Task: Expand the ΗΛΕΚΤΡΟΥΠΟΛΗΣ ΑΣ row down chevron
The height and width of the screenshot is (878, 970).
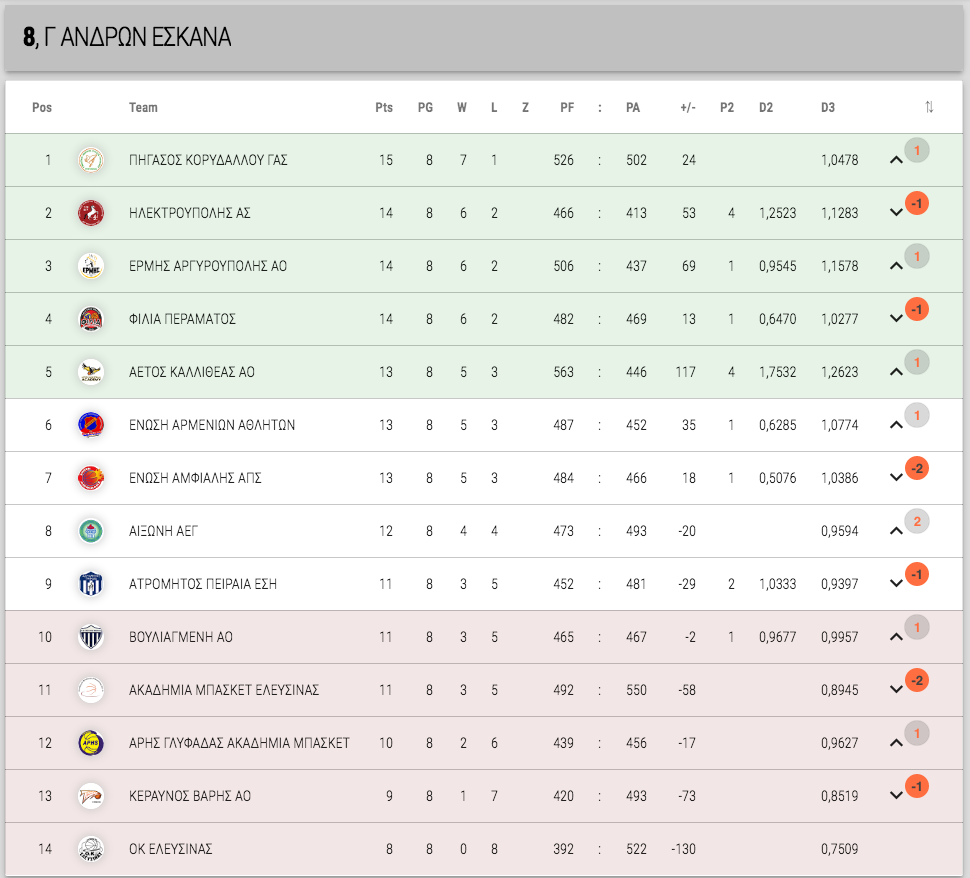Action: click(896, 213)
